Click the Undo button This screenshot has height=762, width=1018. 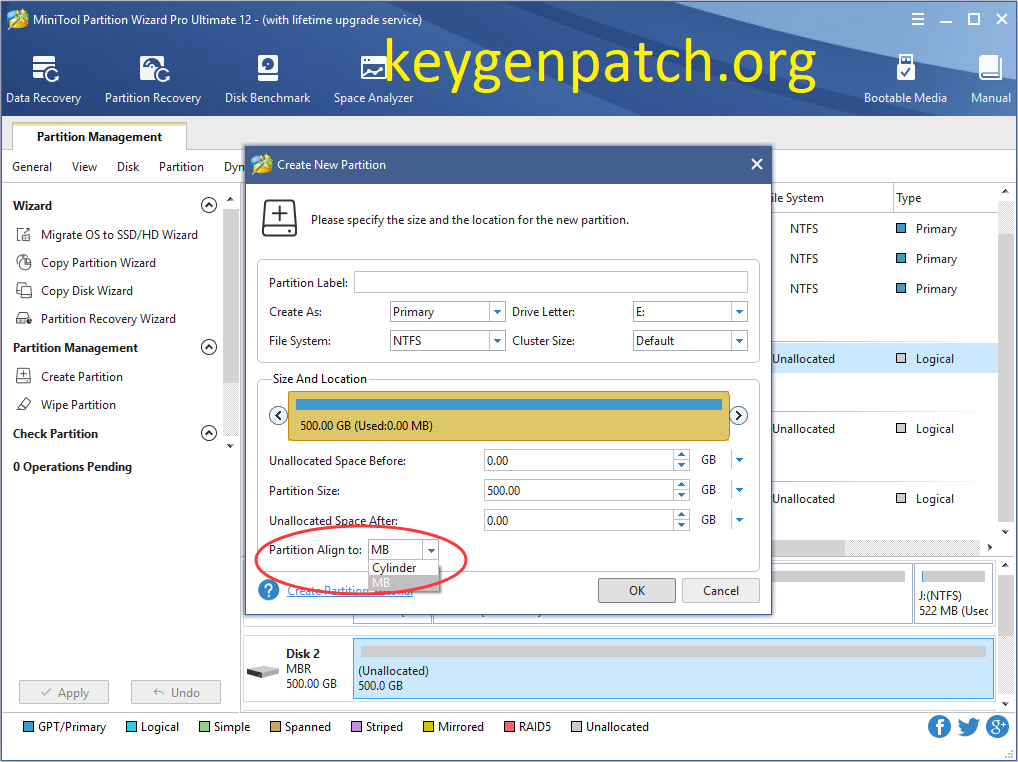click(x=176, y=693)
